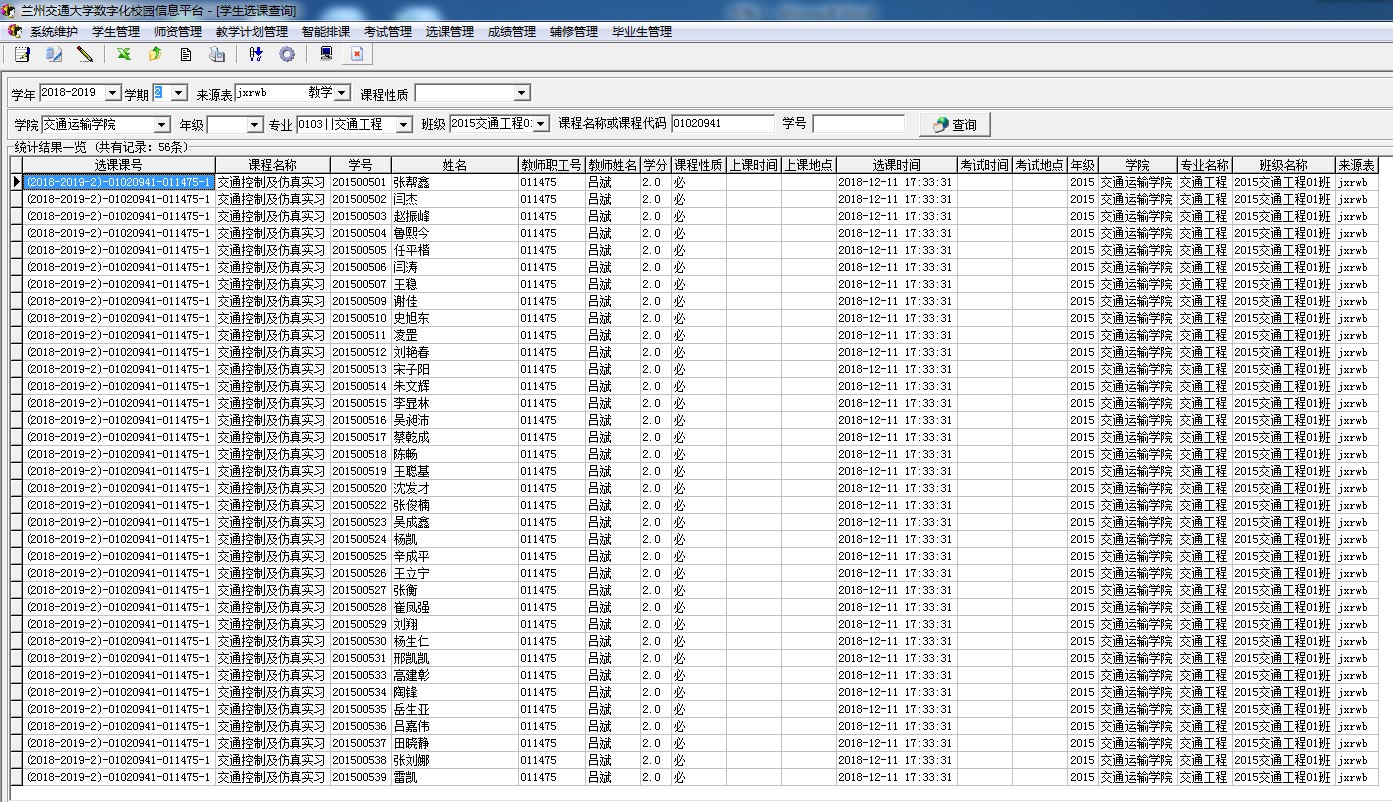
Task: Open the 成绩管理 menu
Action: [x=511, y=32]
